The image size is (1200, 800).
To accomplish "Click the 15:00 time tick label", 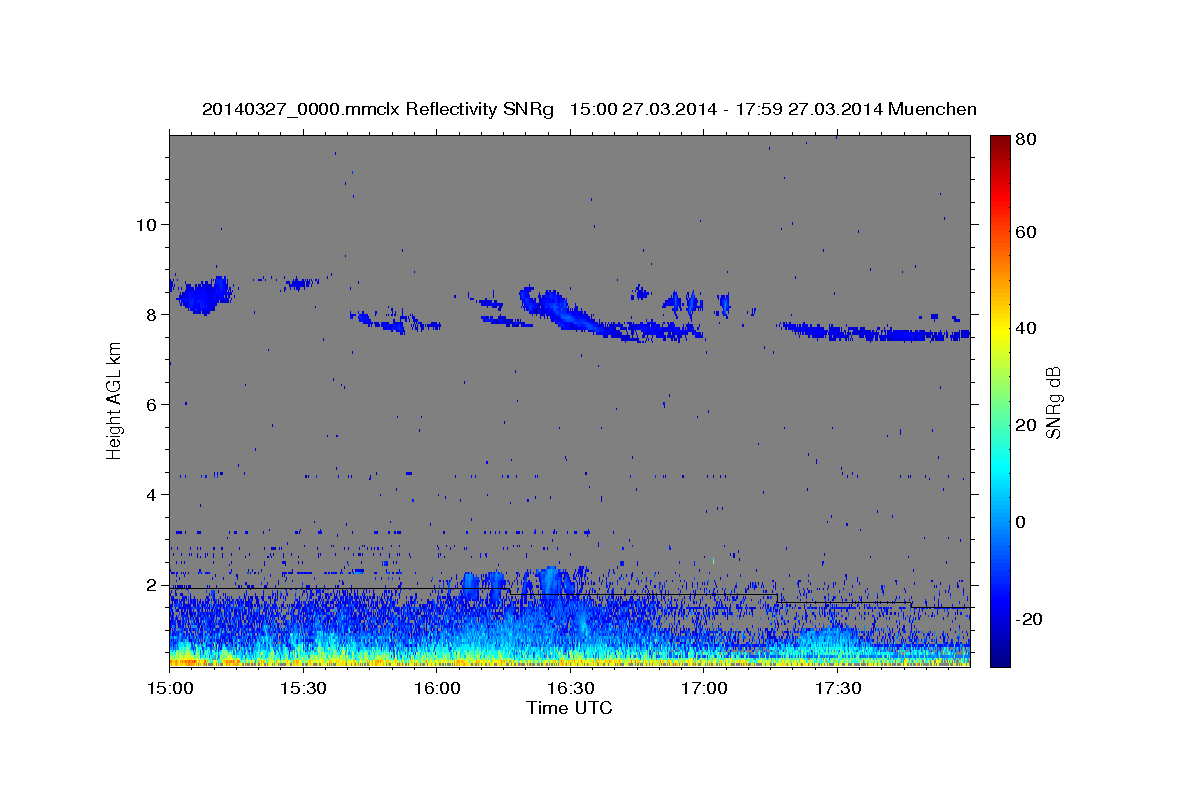I will click(169, 689).
